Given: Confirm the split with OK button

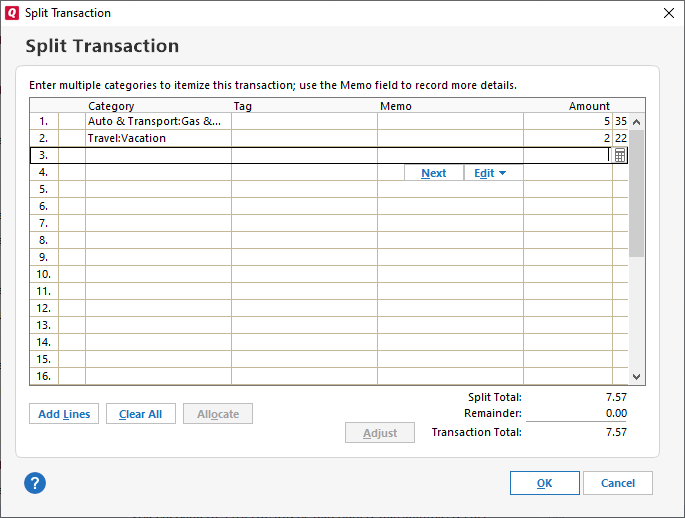Looking at the screenshot, I should pyautogui.click(x=544, y=483).
